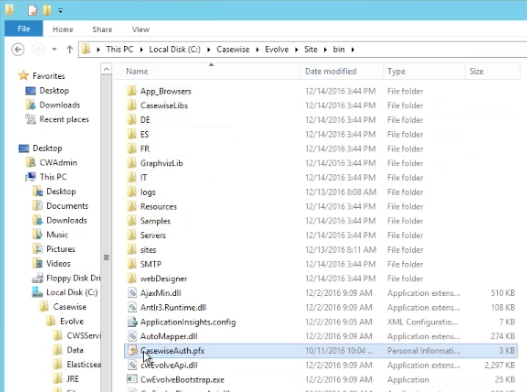Image resolution: width=527 pixels, height=392 pixels.
Task: Open the Forward navigation arrow button
Action: [38, 50]
